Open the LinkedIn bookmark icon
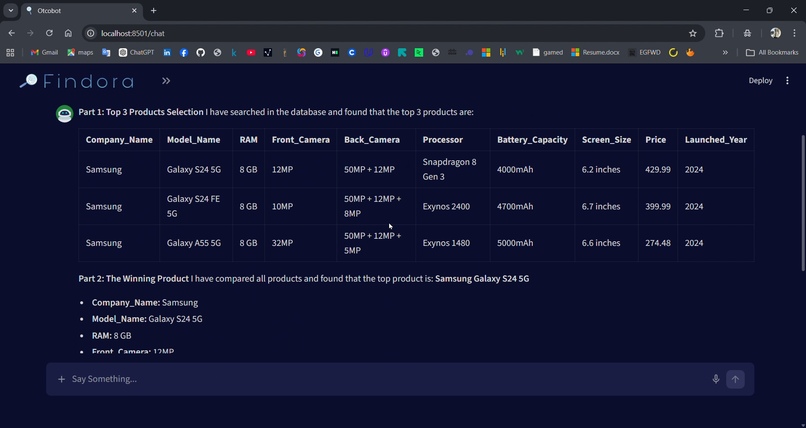This screenshot has height=428, width=806. coord(167,52)
